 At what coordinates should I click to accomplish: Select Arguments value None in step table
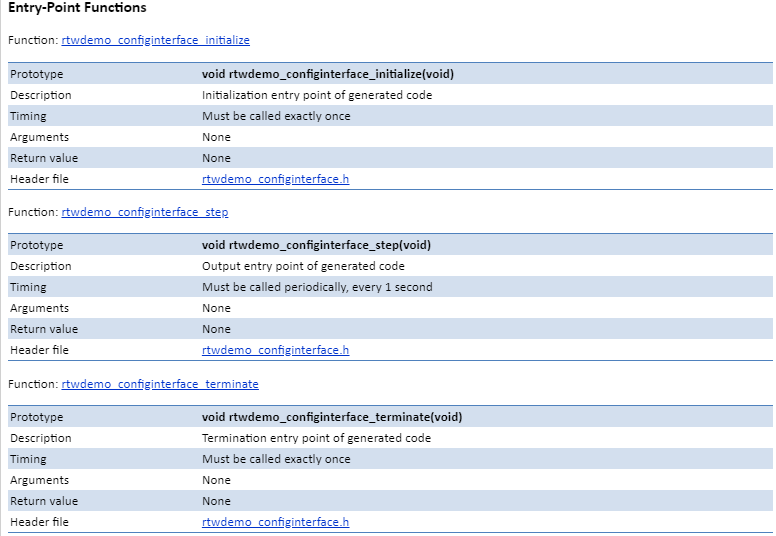coord(216,308)
